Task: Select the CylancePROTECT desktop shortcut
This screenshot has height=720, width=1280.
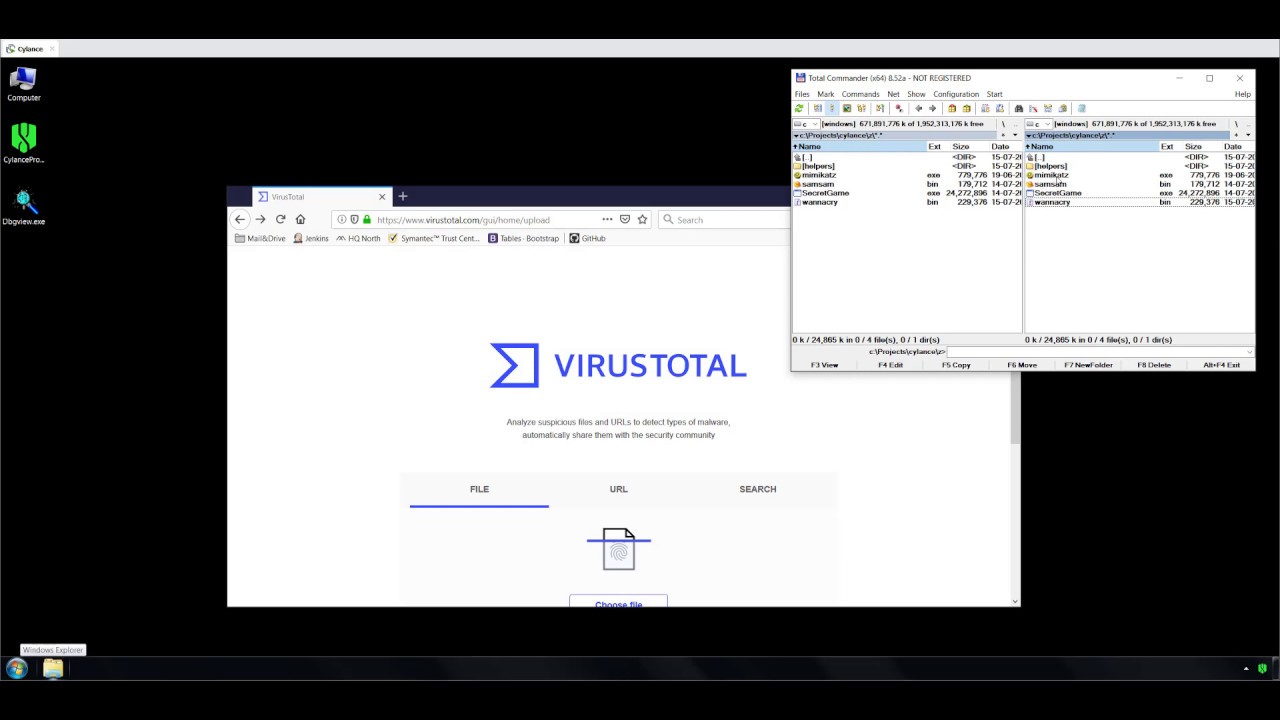Action: click(x=24, y=144)
